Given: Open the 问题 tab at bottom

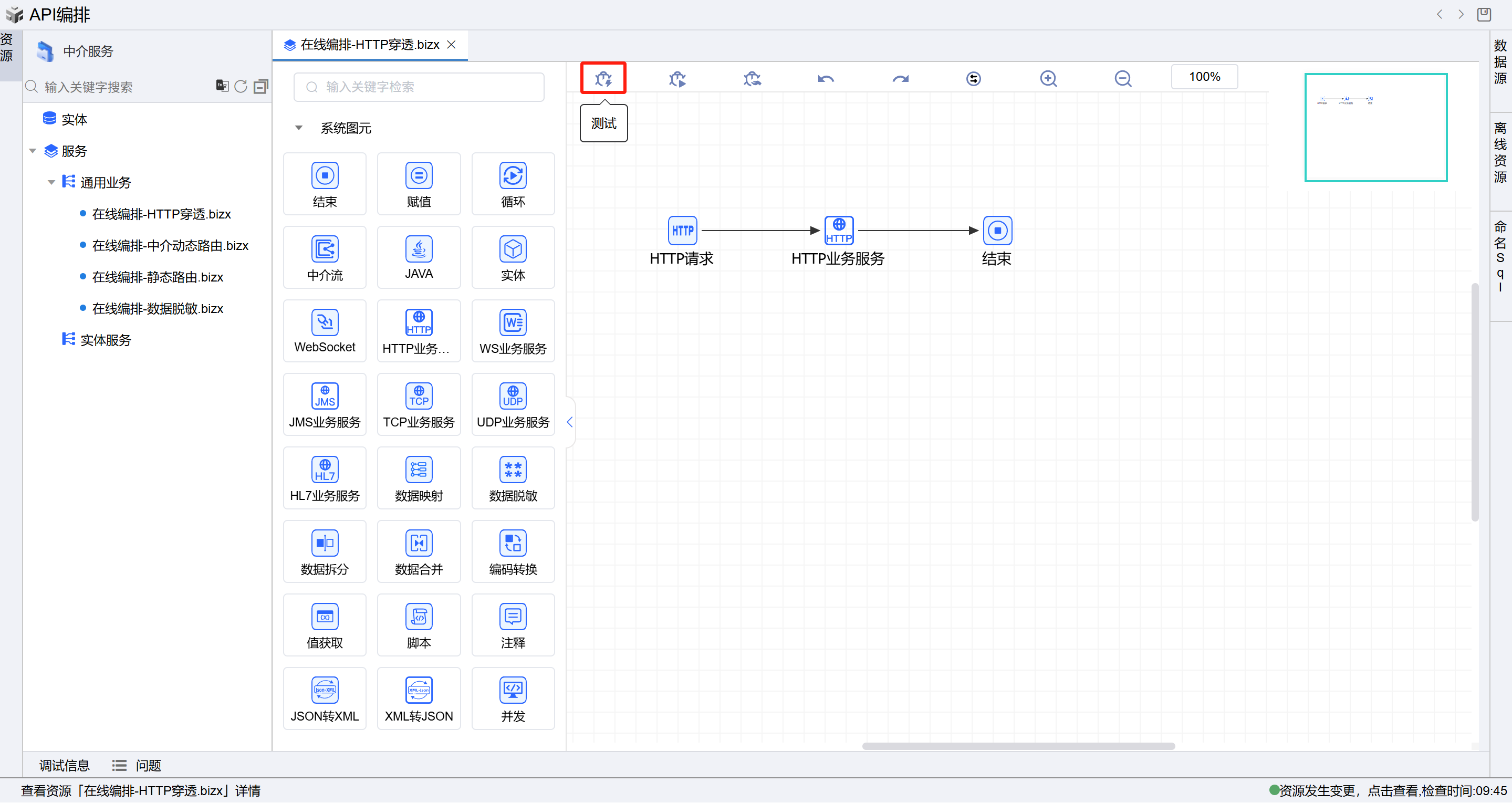Looking at the screenshot, I should (148, 765).
